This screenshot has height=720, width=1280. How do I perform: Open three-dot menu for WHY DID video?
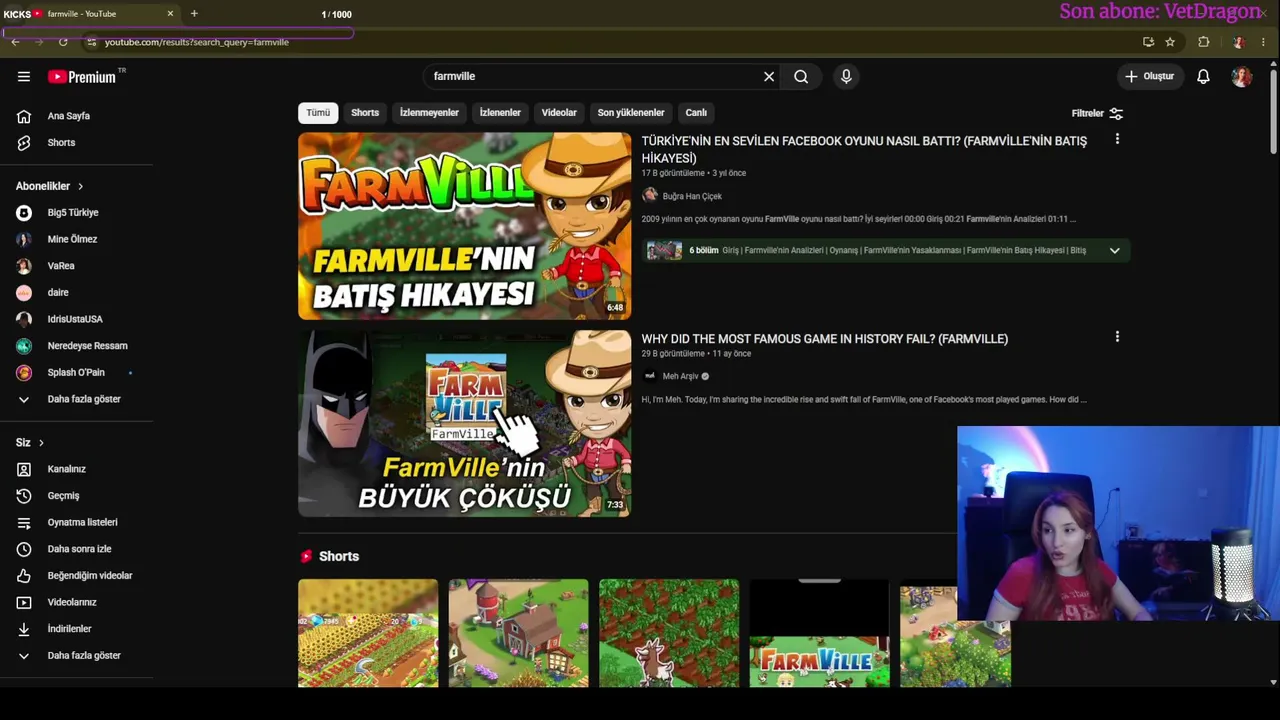(x=1117, y=337)
